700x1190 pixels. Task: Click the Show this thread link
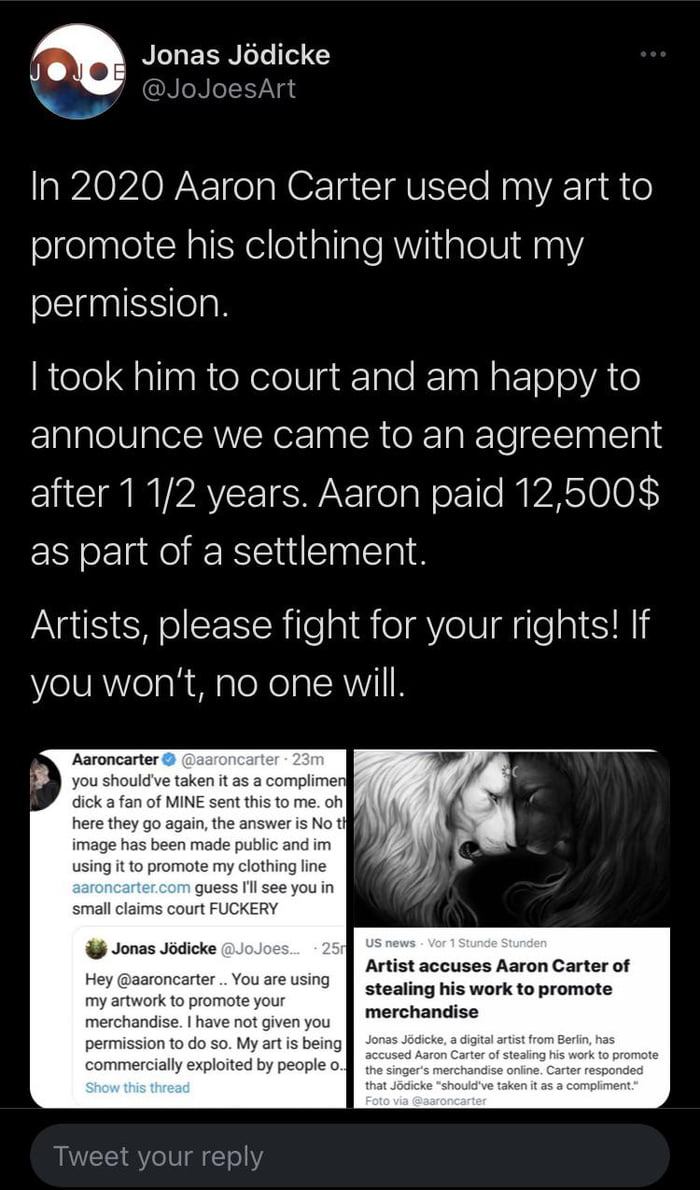point(137,1087)
